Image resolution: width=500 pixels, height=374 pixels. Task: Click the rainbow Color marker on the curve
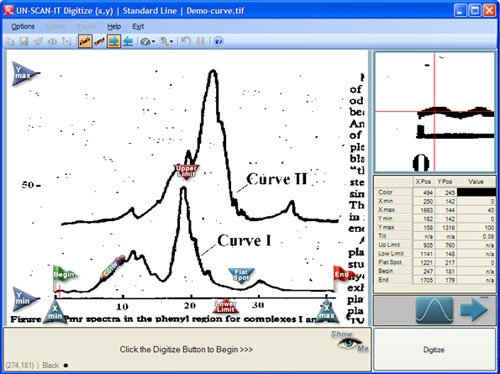(x=113, y=267)
